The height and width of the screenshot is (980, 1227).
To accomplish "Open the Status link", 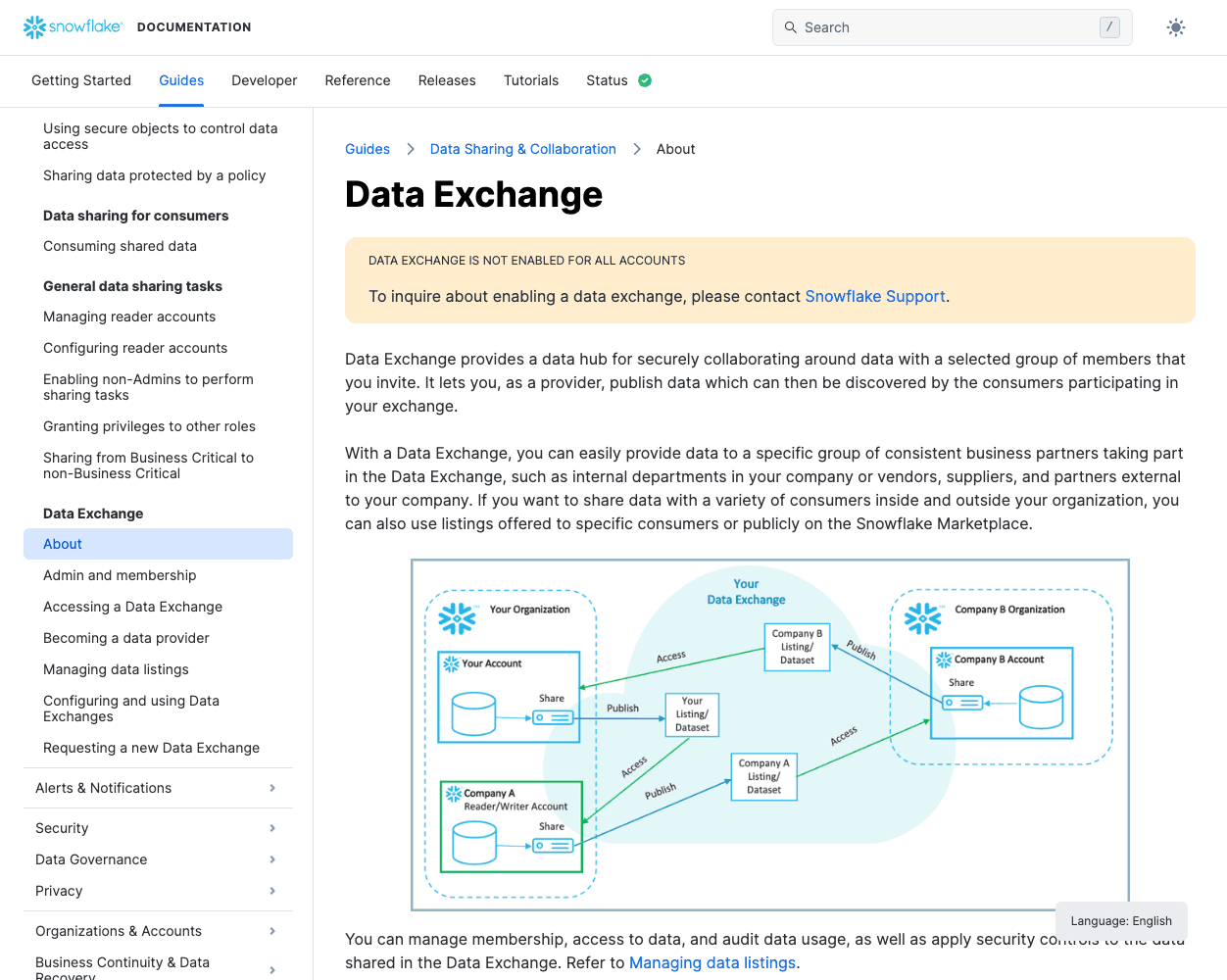I will coord(607,80).
